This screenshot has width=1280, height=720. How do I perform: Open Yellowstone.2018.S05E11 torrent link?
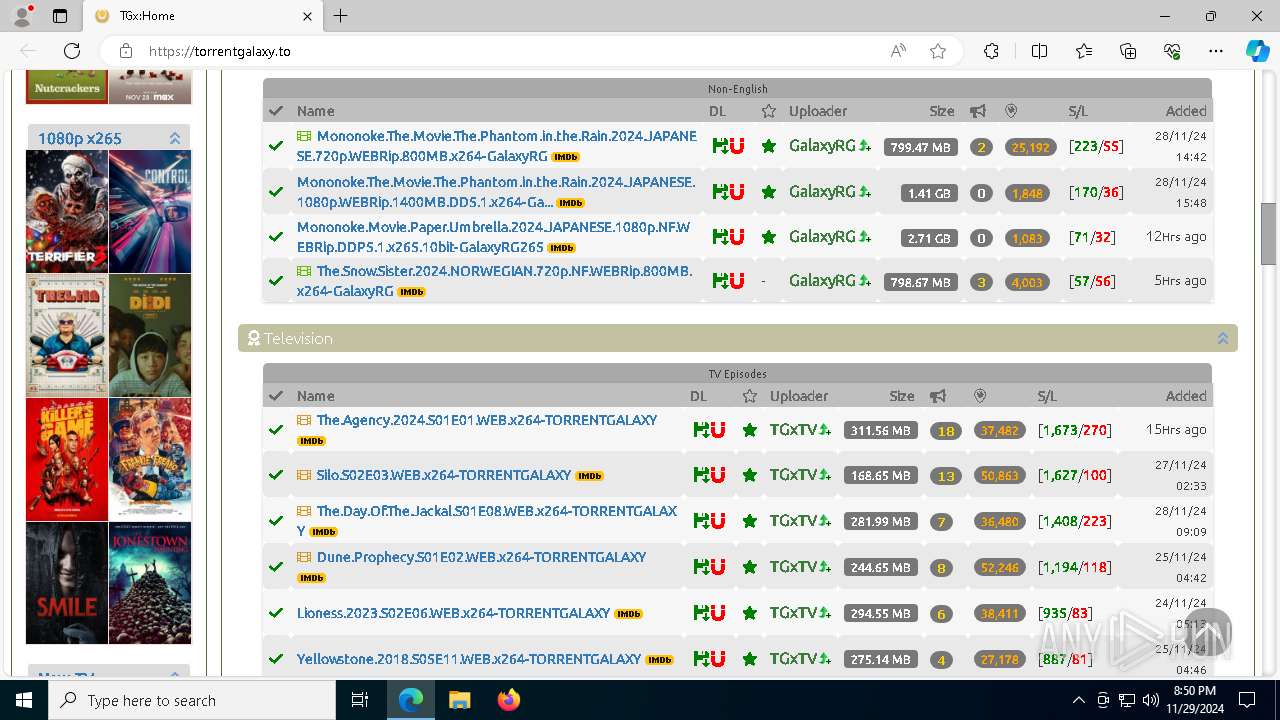[469, 659]
